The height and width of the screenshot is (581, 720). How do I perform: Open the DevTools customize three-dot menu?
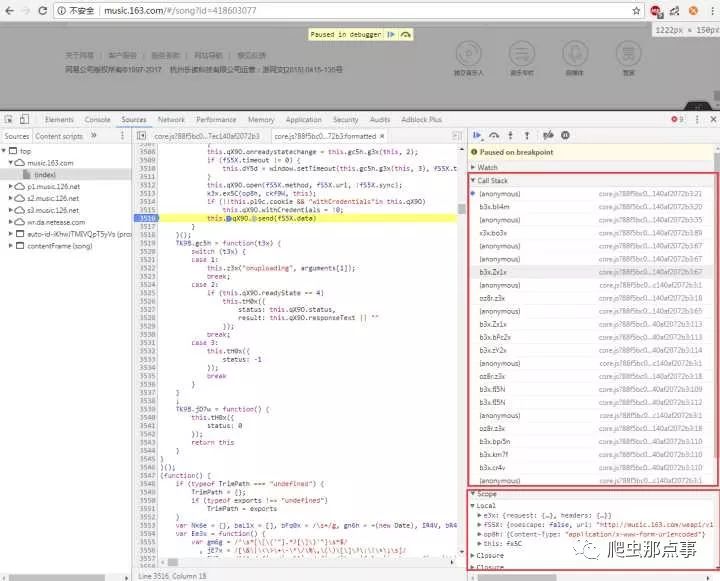click(697, 119)
